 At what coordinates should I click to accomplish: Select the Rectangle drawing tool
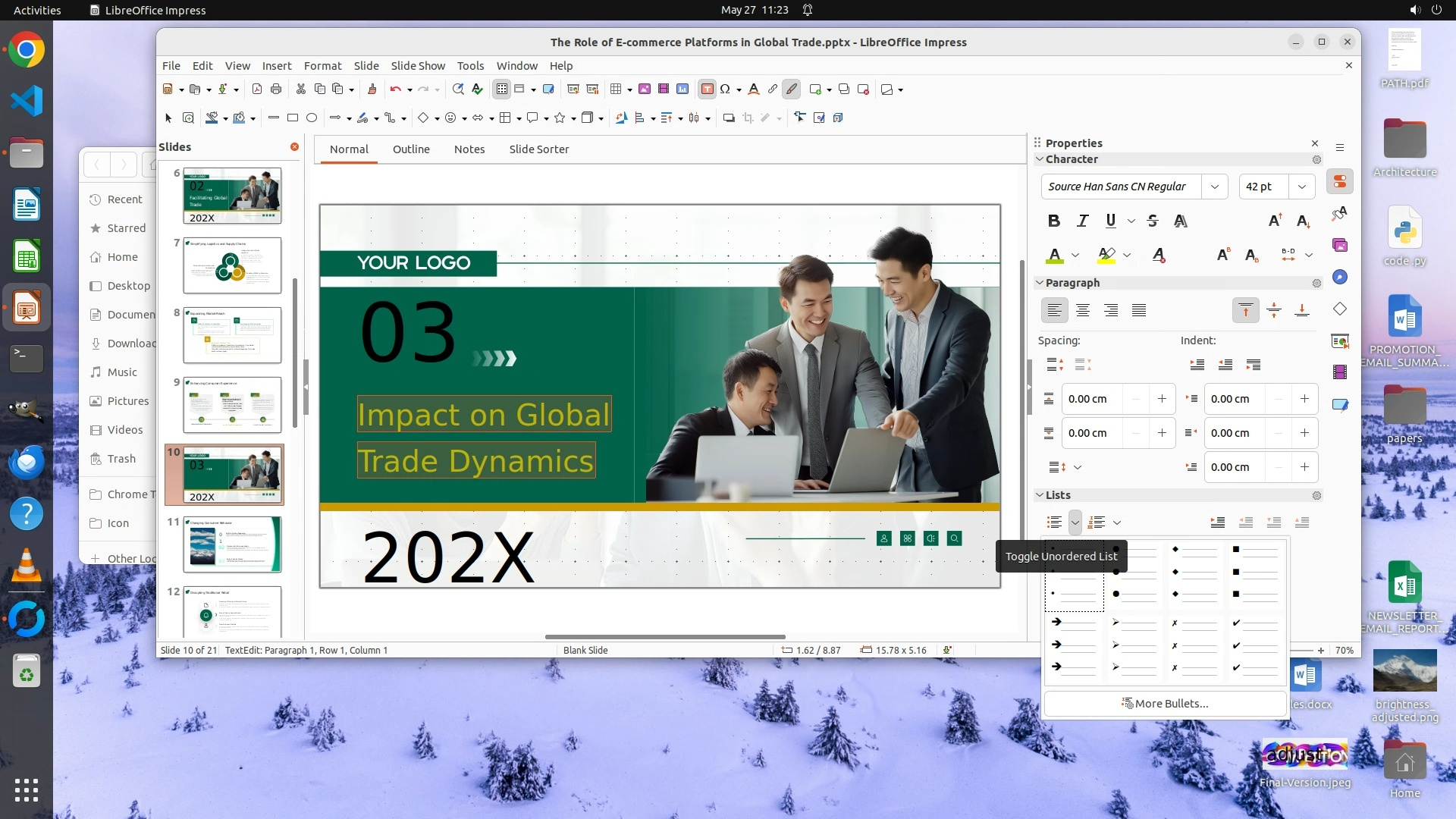[x=293, y=118]
